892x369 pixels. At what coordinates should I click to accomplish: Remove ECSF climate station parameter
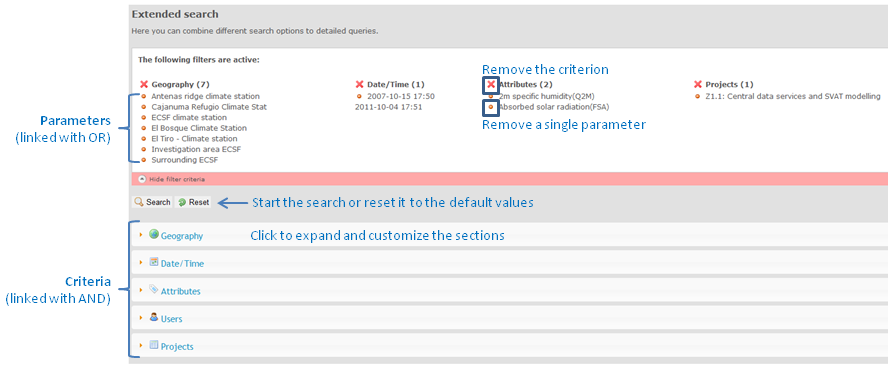[x=144, y=118]
